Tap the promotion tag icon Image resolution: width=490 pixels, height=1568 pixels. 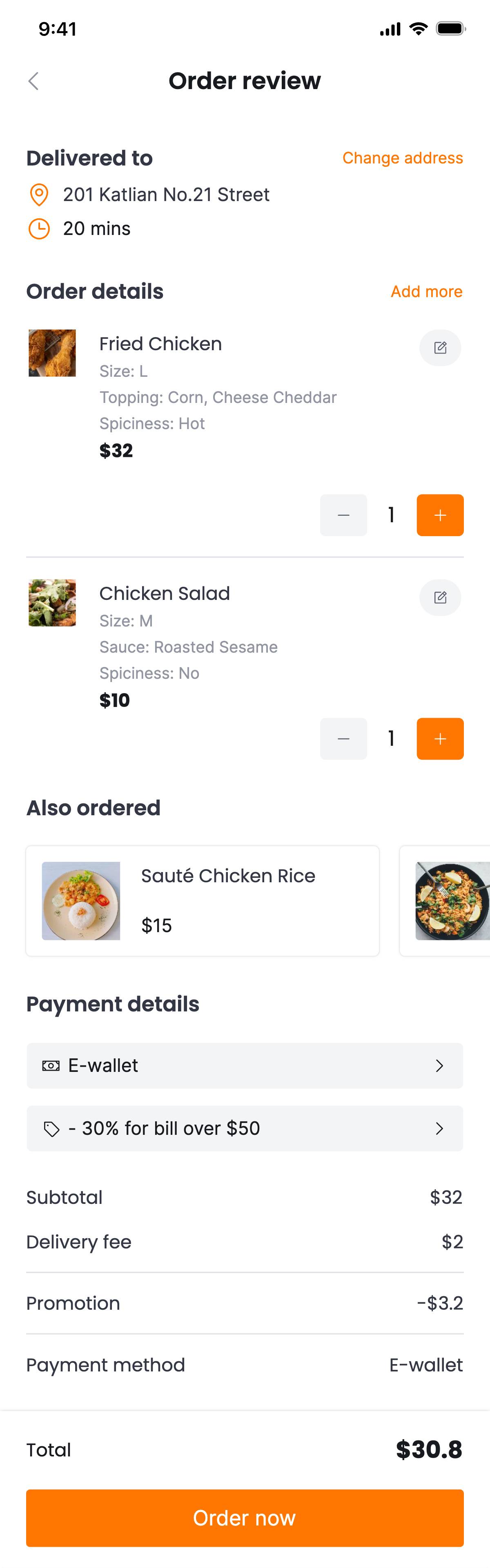[x=52, y=1129]
